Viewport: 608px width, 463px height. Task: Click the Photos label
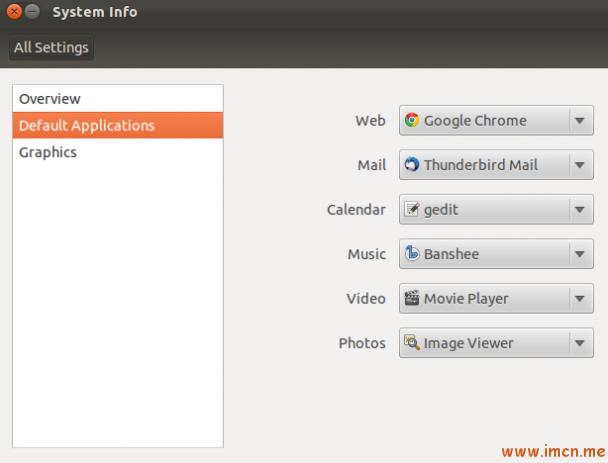click(362, 343)
